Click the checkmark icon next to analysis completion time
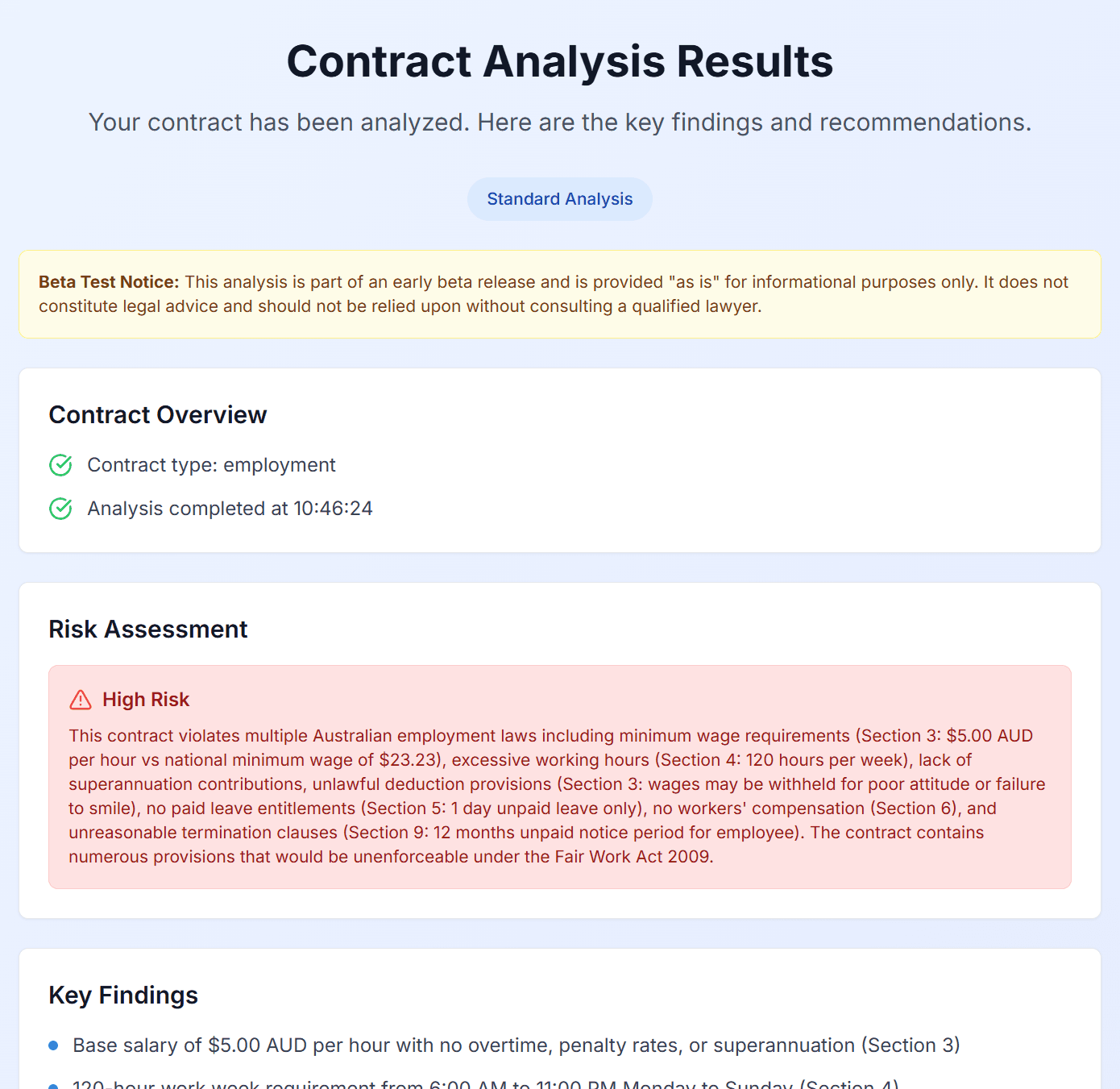 [60, 509]
